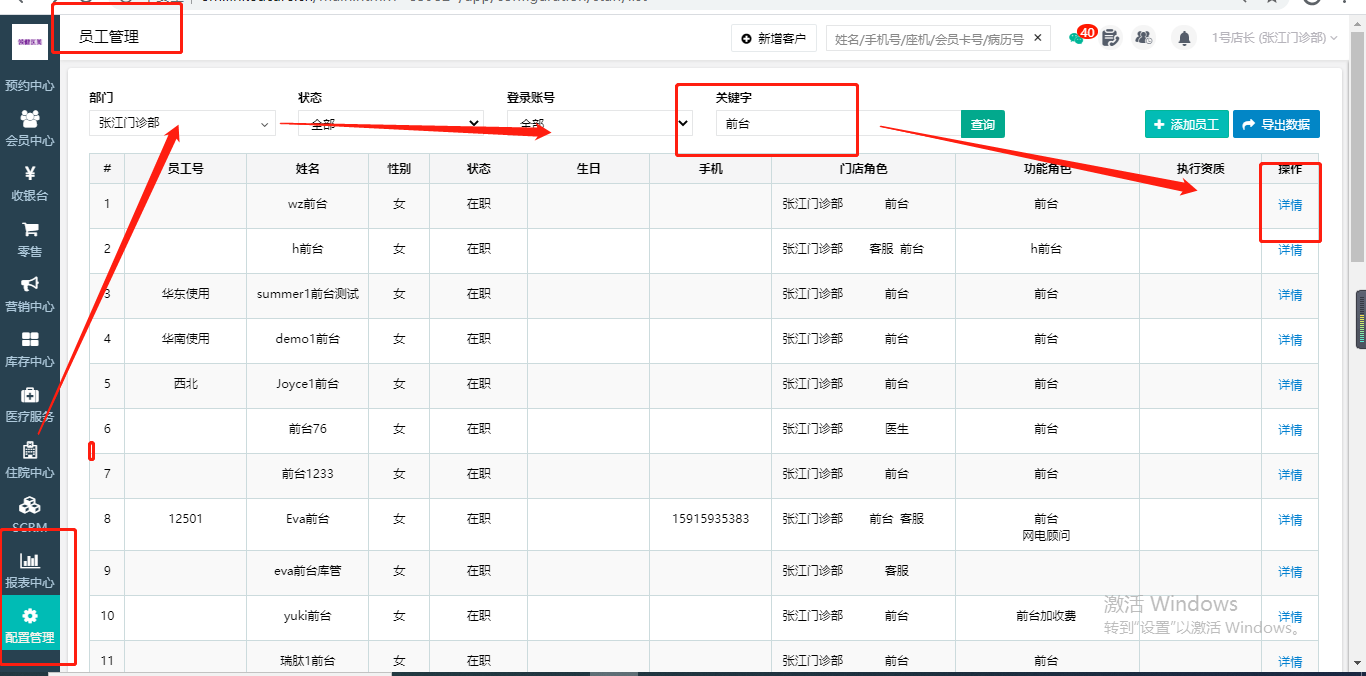Export data with 导出数据 button
1366x676 pixels.
point(1276,124)
